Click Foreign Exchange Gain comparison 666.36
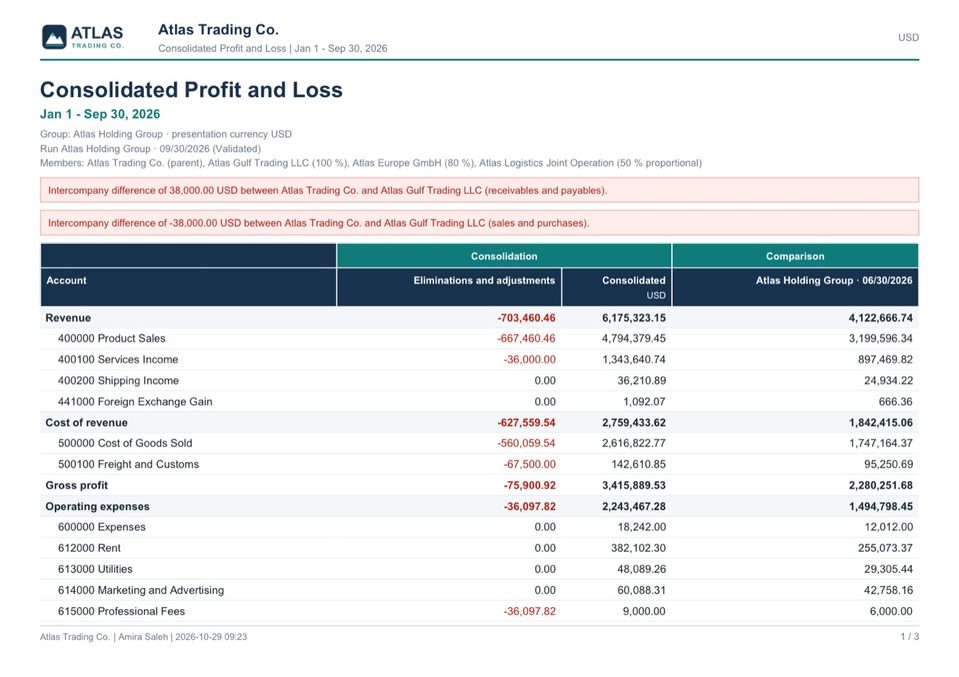 tap(895, 402)
